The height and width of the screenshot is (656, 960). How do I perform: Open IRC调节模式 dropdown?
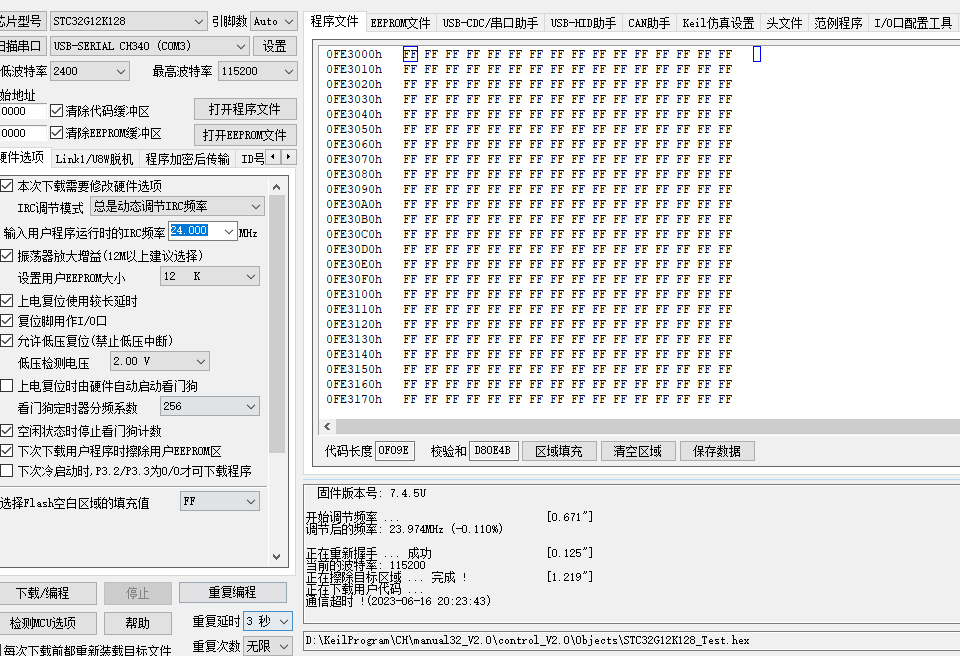177,206
